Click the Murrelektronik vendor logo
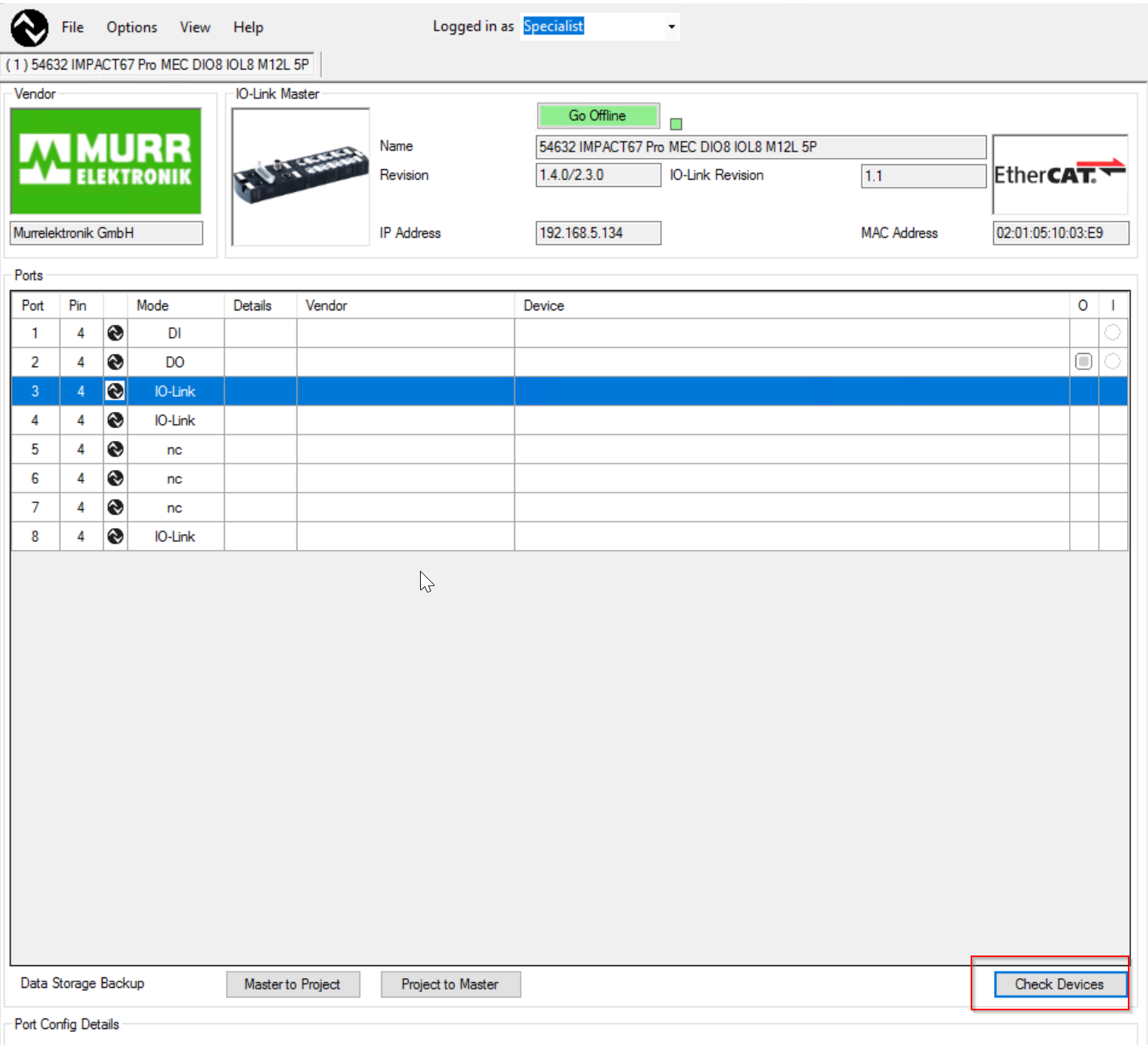 tap(106, 161)
